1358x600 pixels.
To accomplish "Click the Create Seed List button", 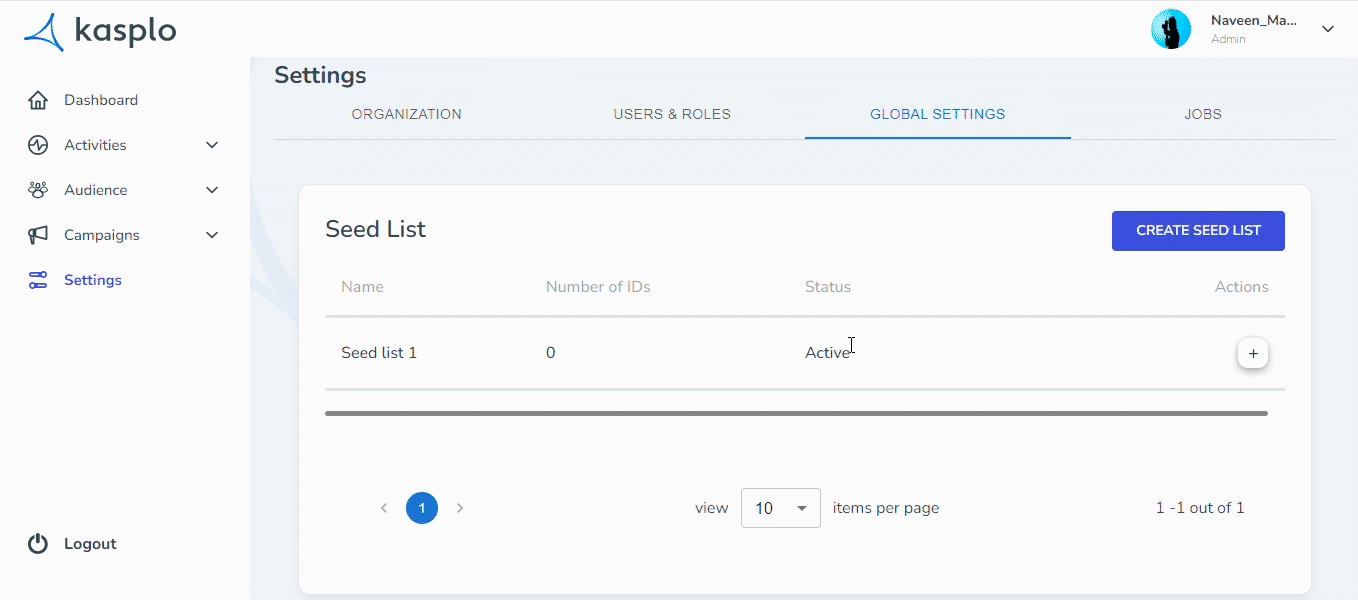I will [1198, 231].
